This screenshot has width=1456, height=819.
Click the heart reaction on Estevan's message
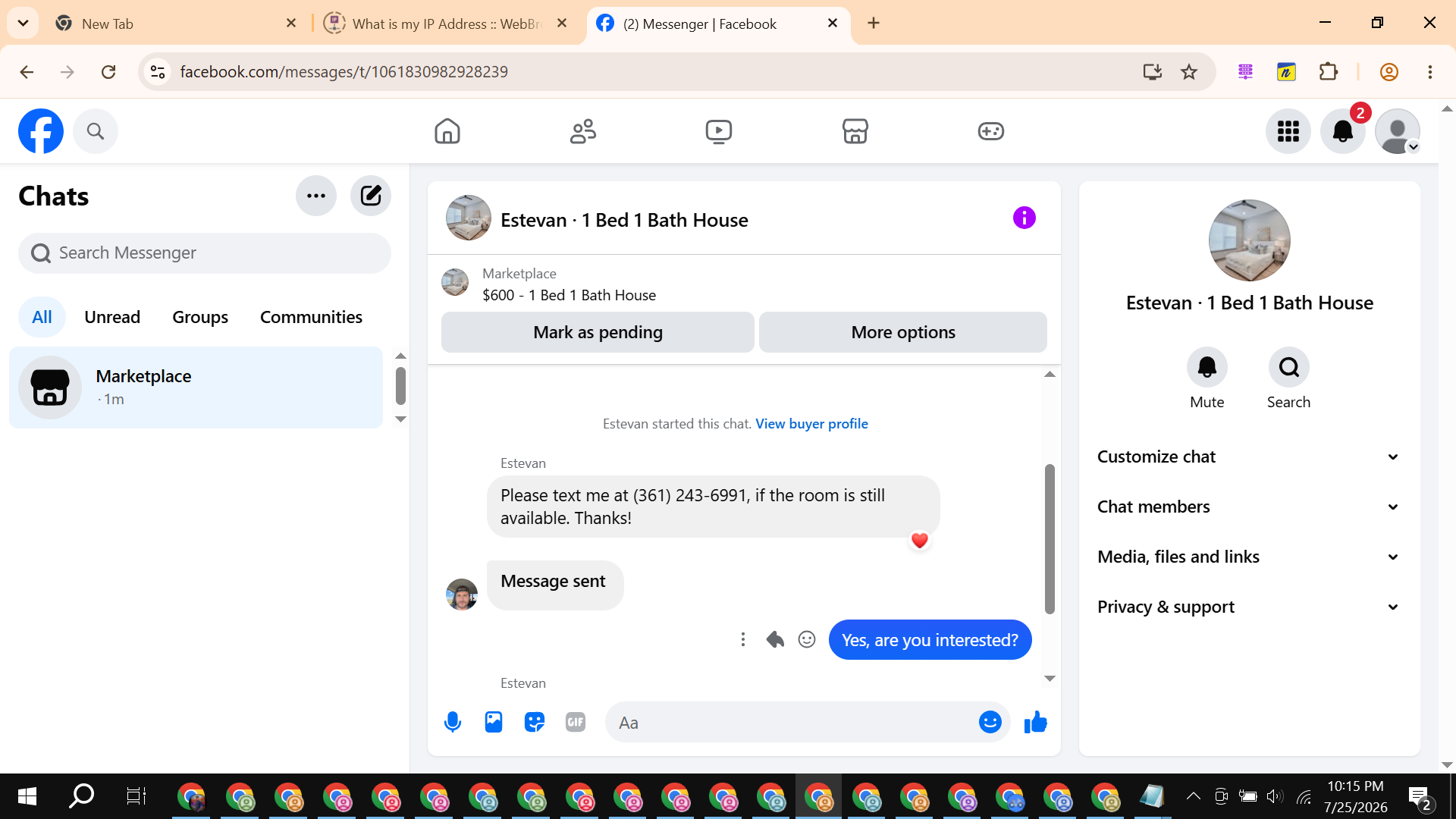[x=920, y=541]
